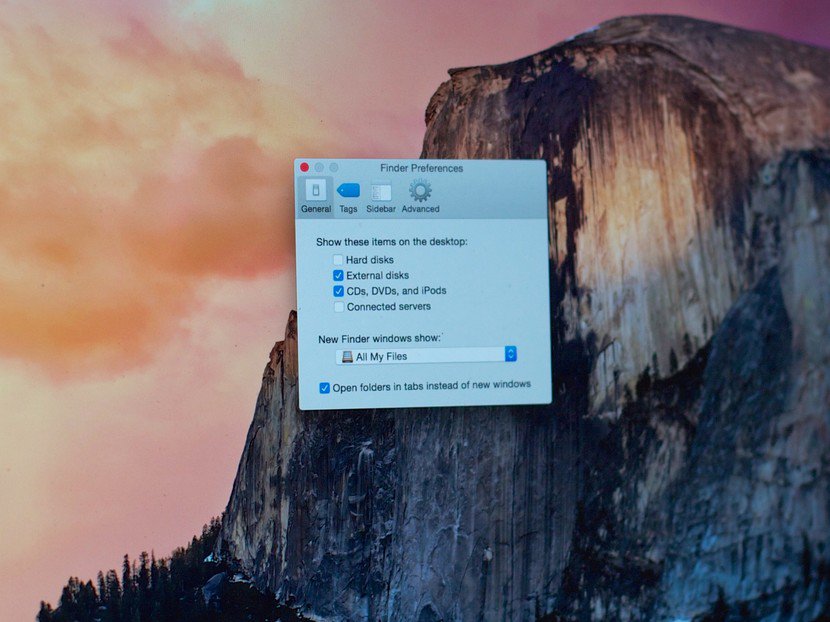Viewport: 830px width, 622px height.
Task: Click the 'Advanced' tab label
Action: coord(419,208)
